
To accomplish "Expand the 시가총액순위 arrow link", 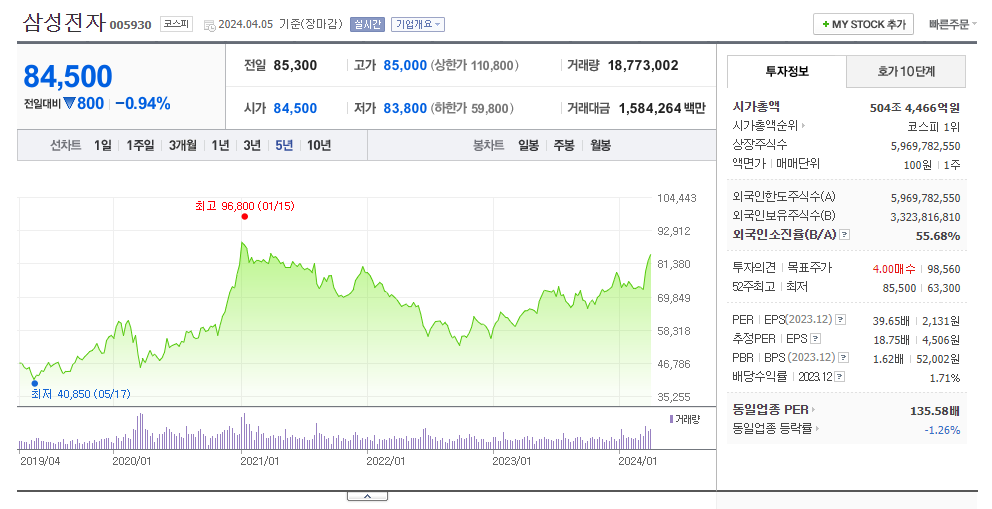I will coord(803,125).
